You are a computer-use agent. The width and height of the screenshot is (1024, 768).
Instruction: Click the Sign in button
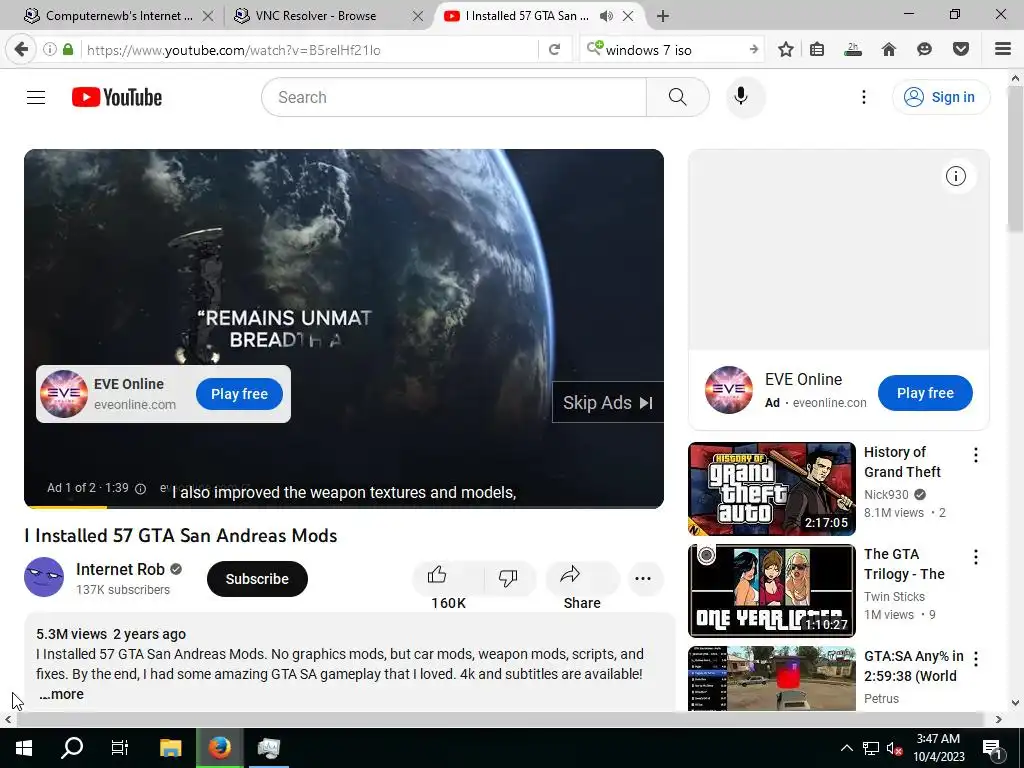pos(940,97)
